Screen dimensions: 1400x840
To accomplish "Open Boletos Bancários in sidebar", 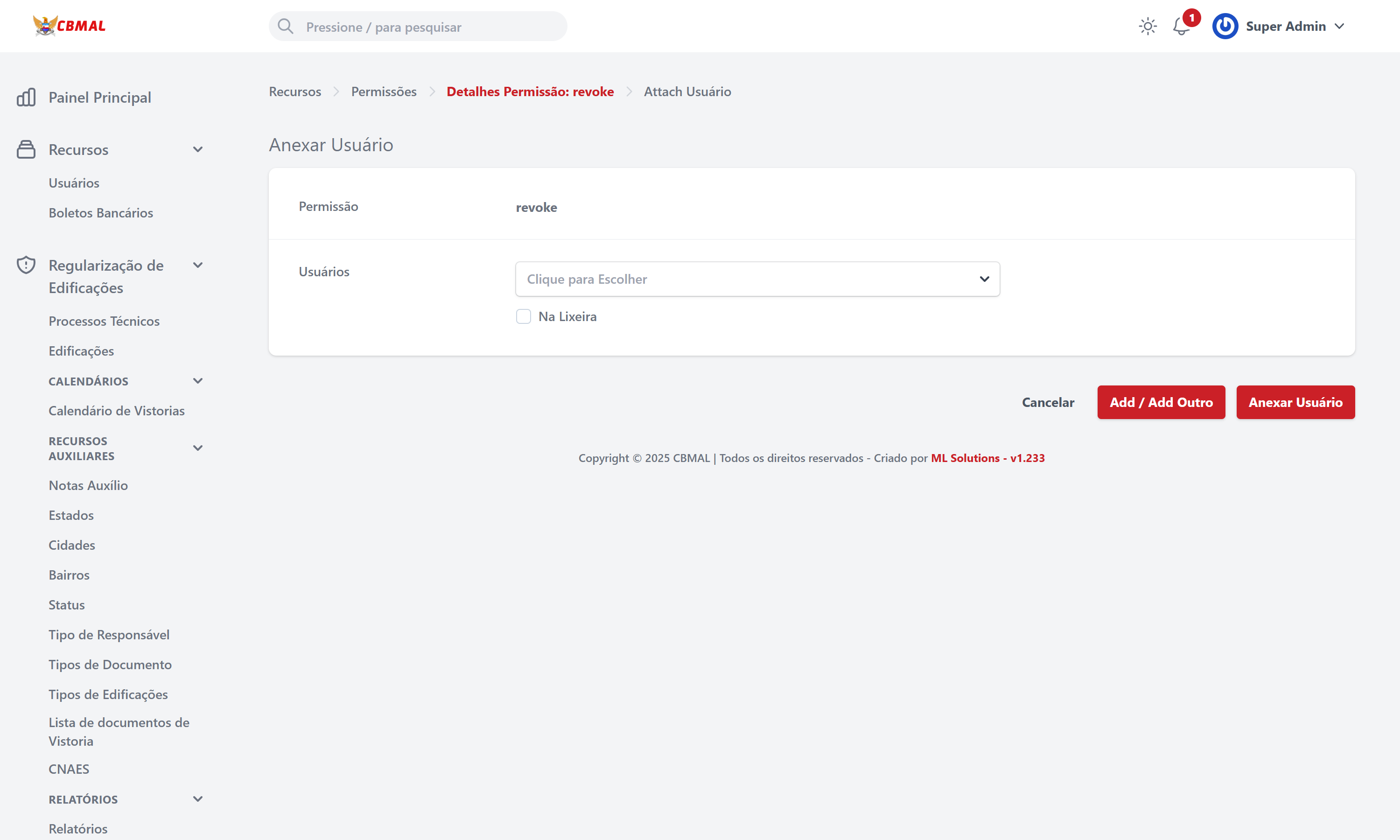I will (x=101, y=213).
